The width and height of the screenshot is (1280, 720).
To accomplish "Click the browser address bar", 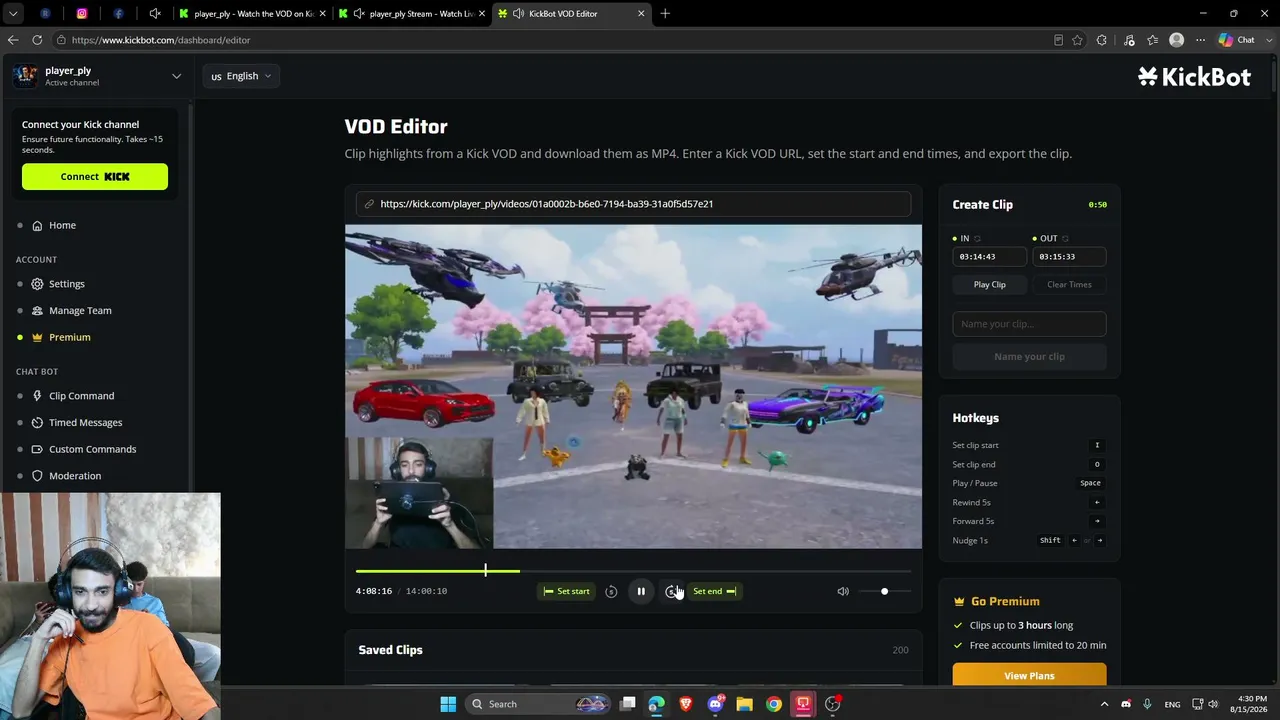I will pyautogui.click(x=550, y=40).
